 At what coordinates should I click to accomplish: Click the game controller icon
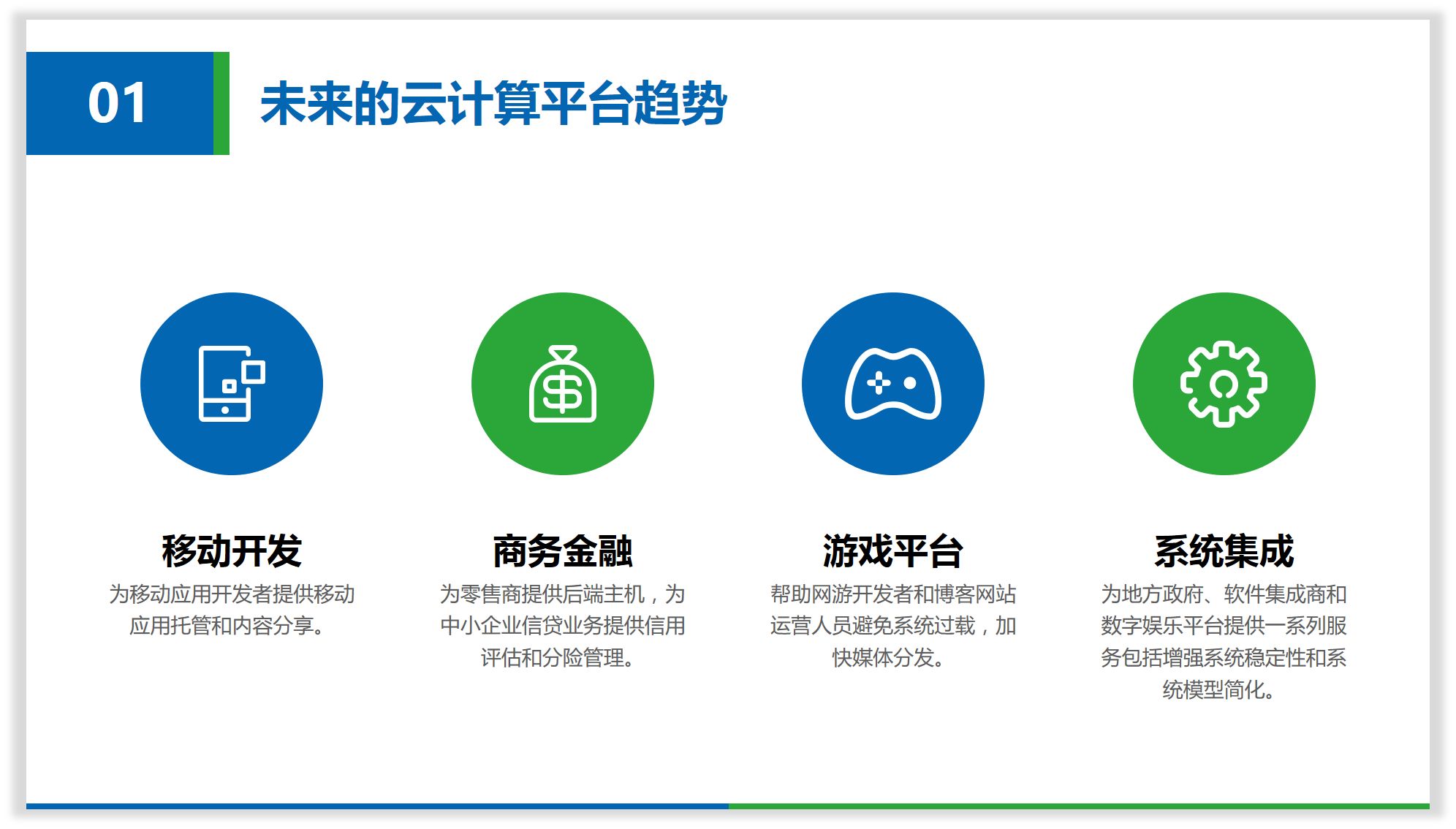pyautogui.click(x=892, y=385)
